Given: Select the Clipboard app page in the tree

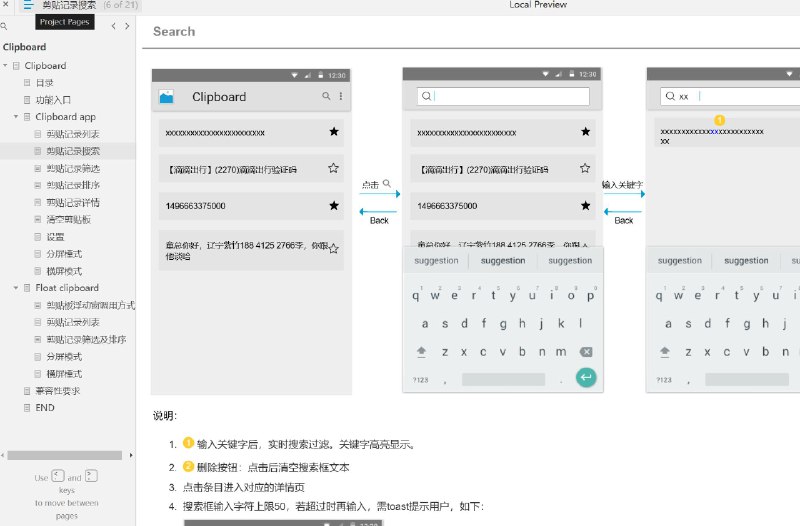Looking at the screenshot, I should tap(65, 117).
